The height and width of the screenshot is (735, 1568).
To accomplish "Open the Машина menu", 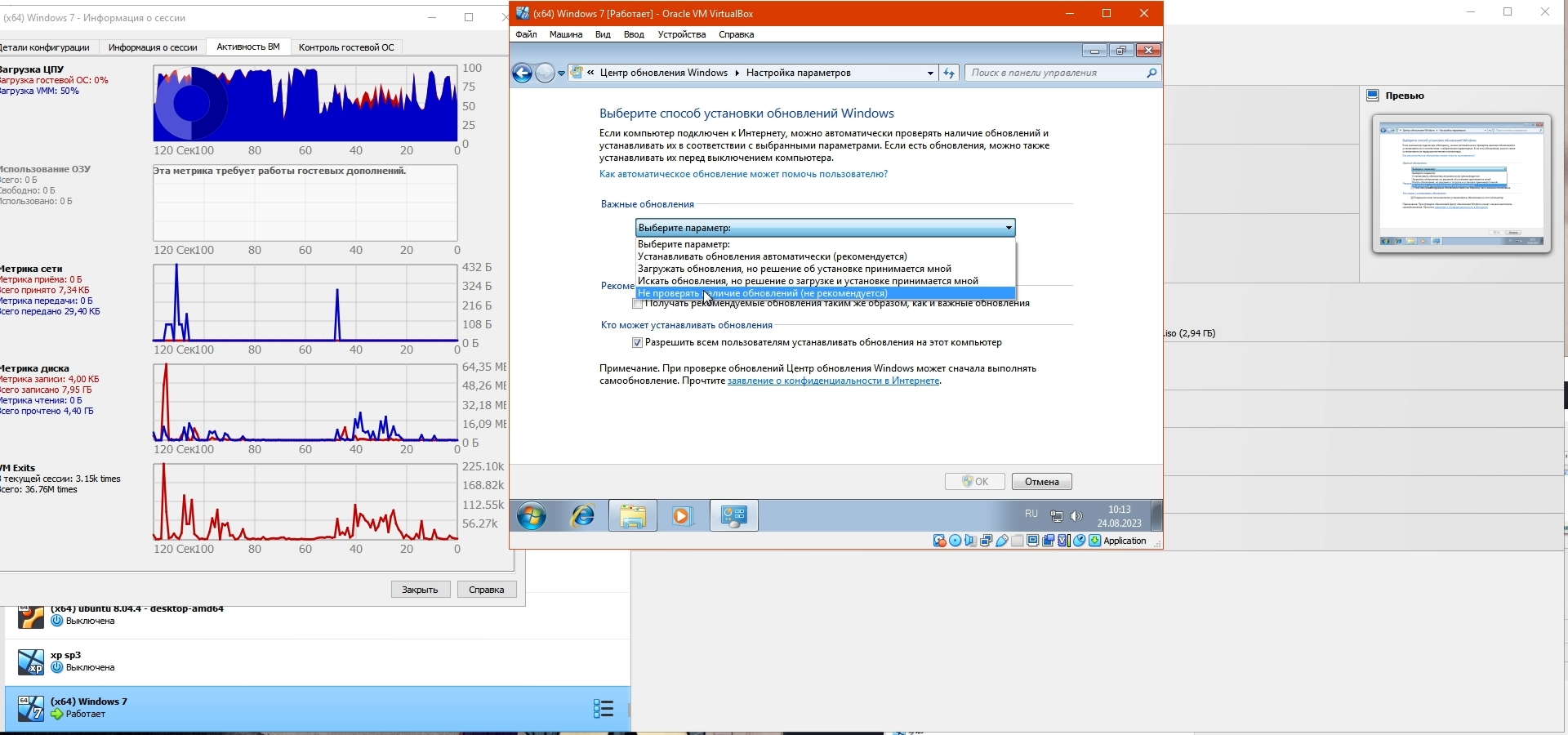I will point(566,34).
